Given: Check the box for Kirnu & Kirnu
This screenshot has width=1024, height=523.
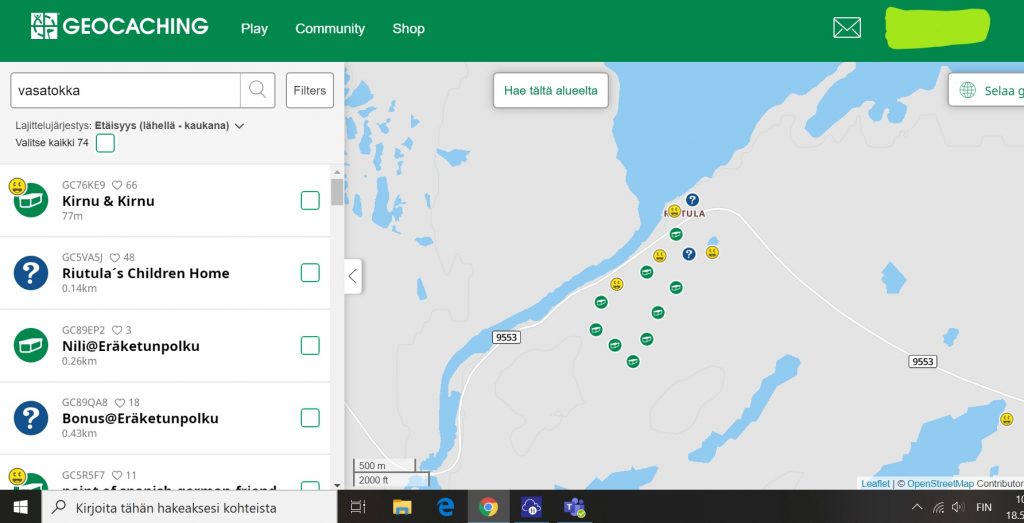Looking at the screenshot, I should [310, 200].
